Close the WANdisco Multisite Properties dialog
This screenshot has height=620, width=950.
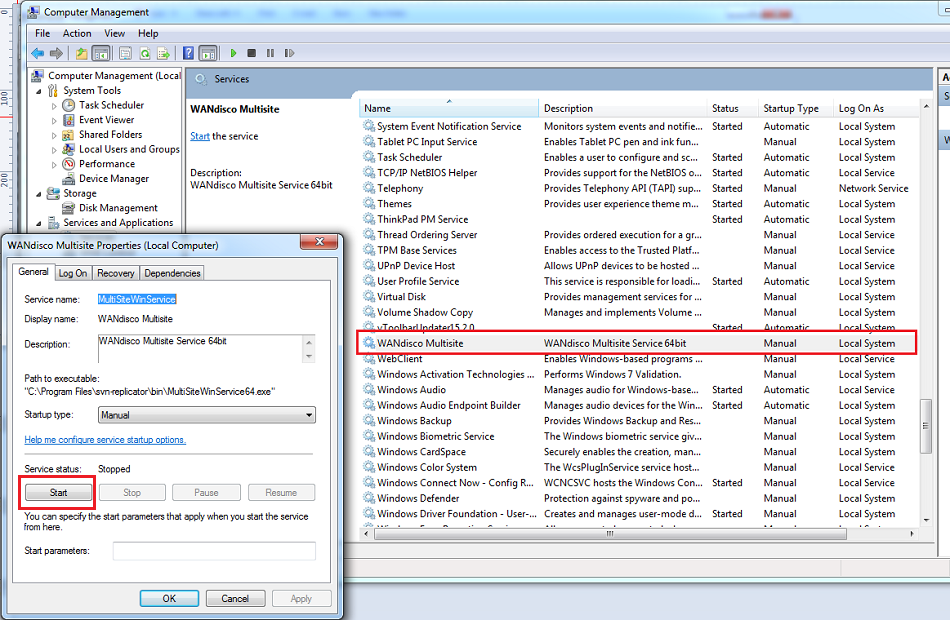320,242
